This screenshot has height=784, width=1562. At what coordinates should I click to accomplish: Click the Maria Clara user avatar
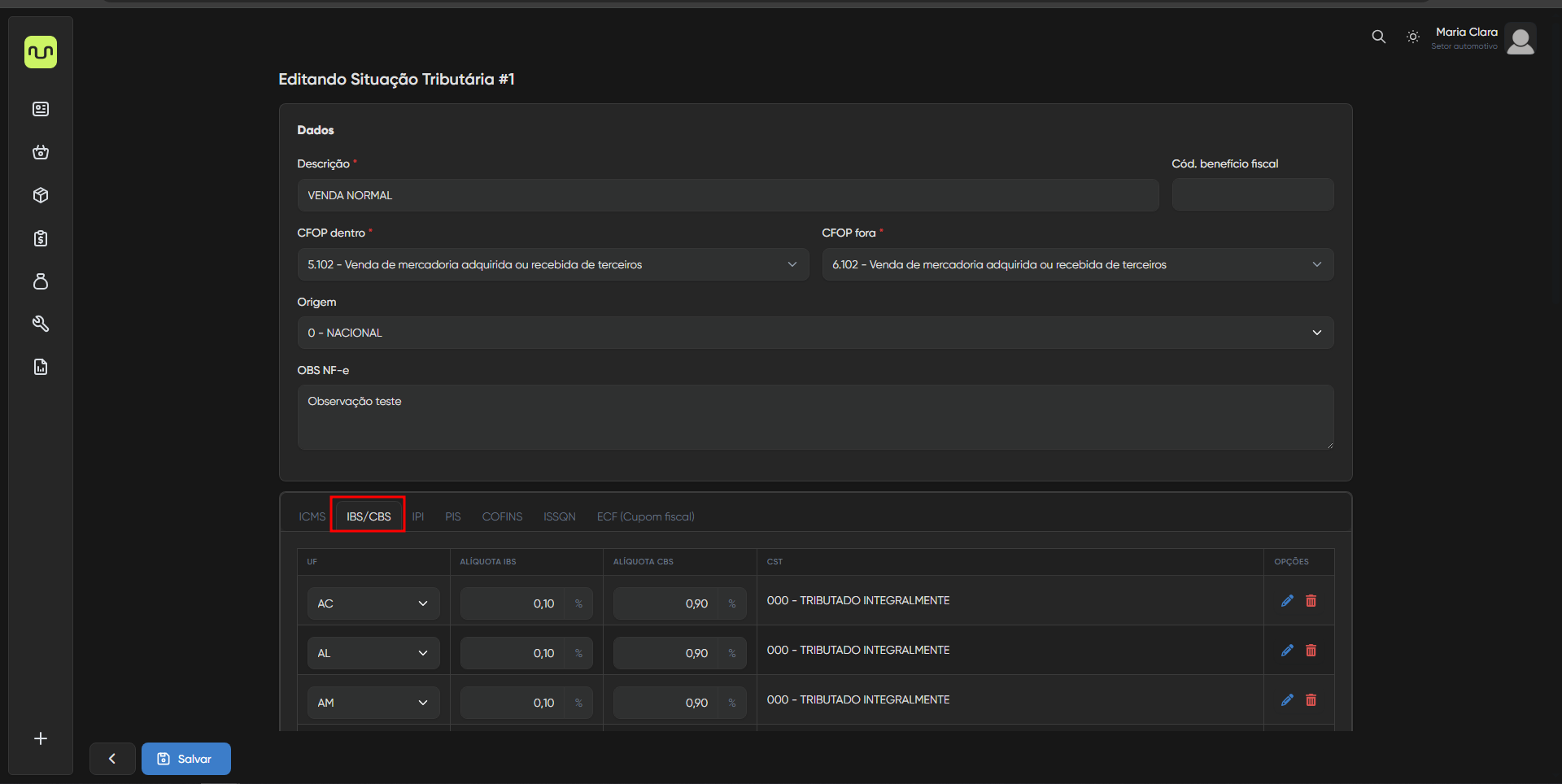click(1520, 39)
